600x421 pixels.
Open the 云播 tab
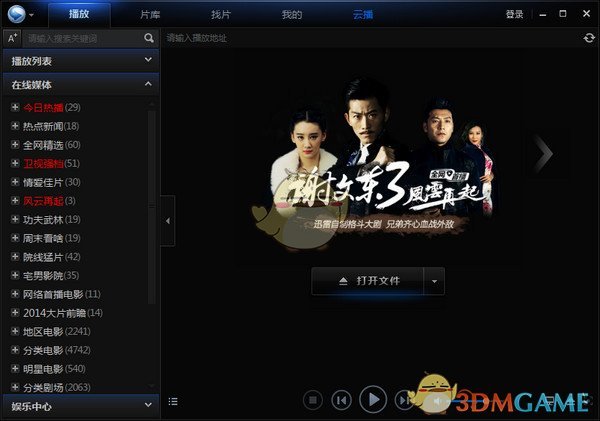click(x=362, y=14)
